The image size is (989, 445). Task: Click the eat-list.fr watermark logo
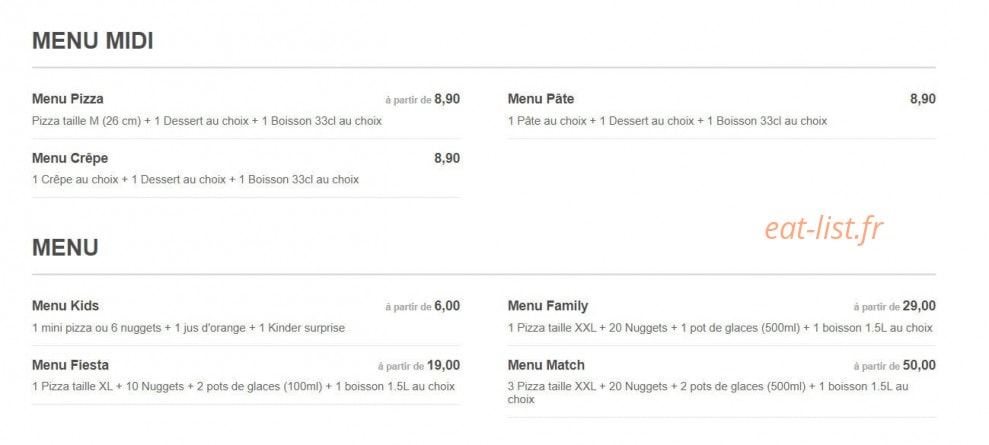pyautogui.click(x=824, y=229)
